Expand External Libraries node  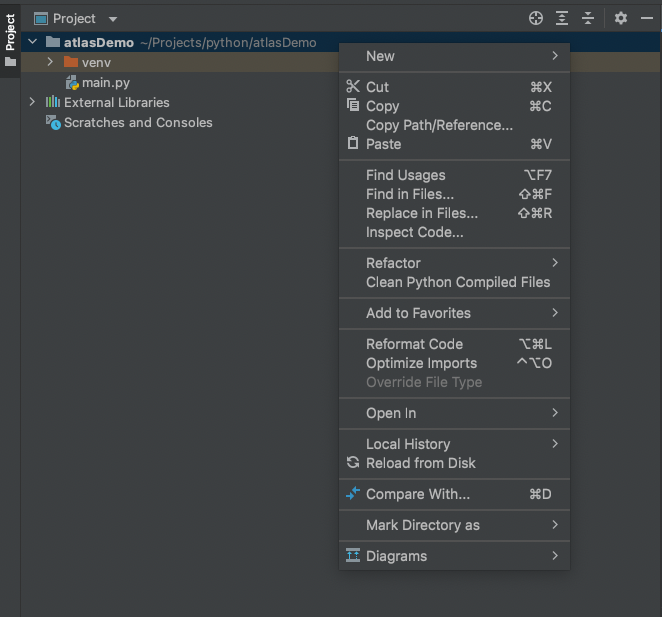[x=32, y=102]
